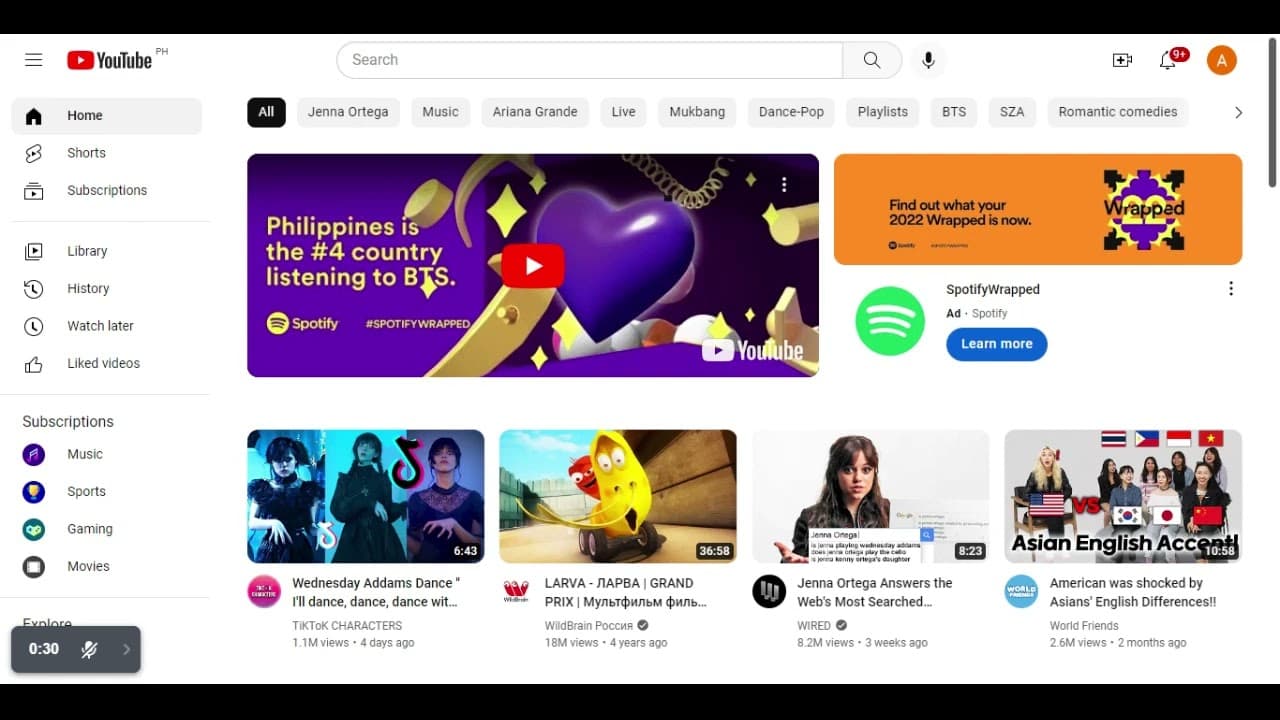Click the WildBrain channel avatar

click(516, 591)
